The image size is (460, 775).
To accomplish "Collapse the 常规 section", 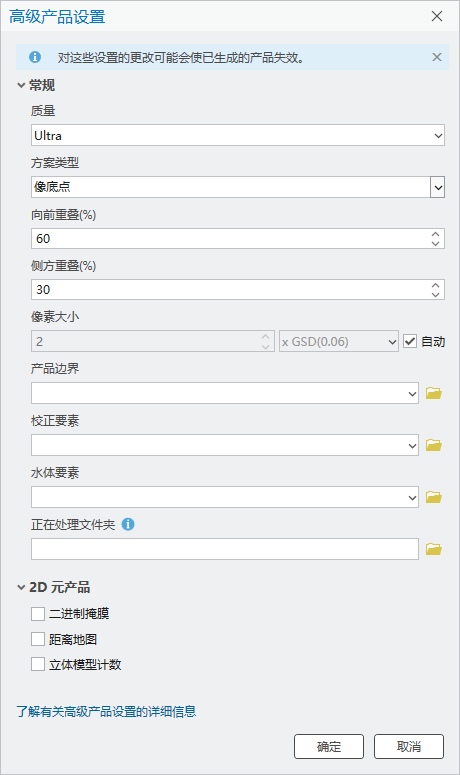I will pos(21,86).
